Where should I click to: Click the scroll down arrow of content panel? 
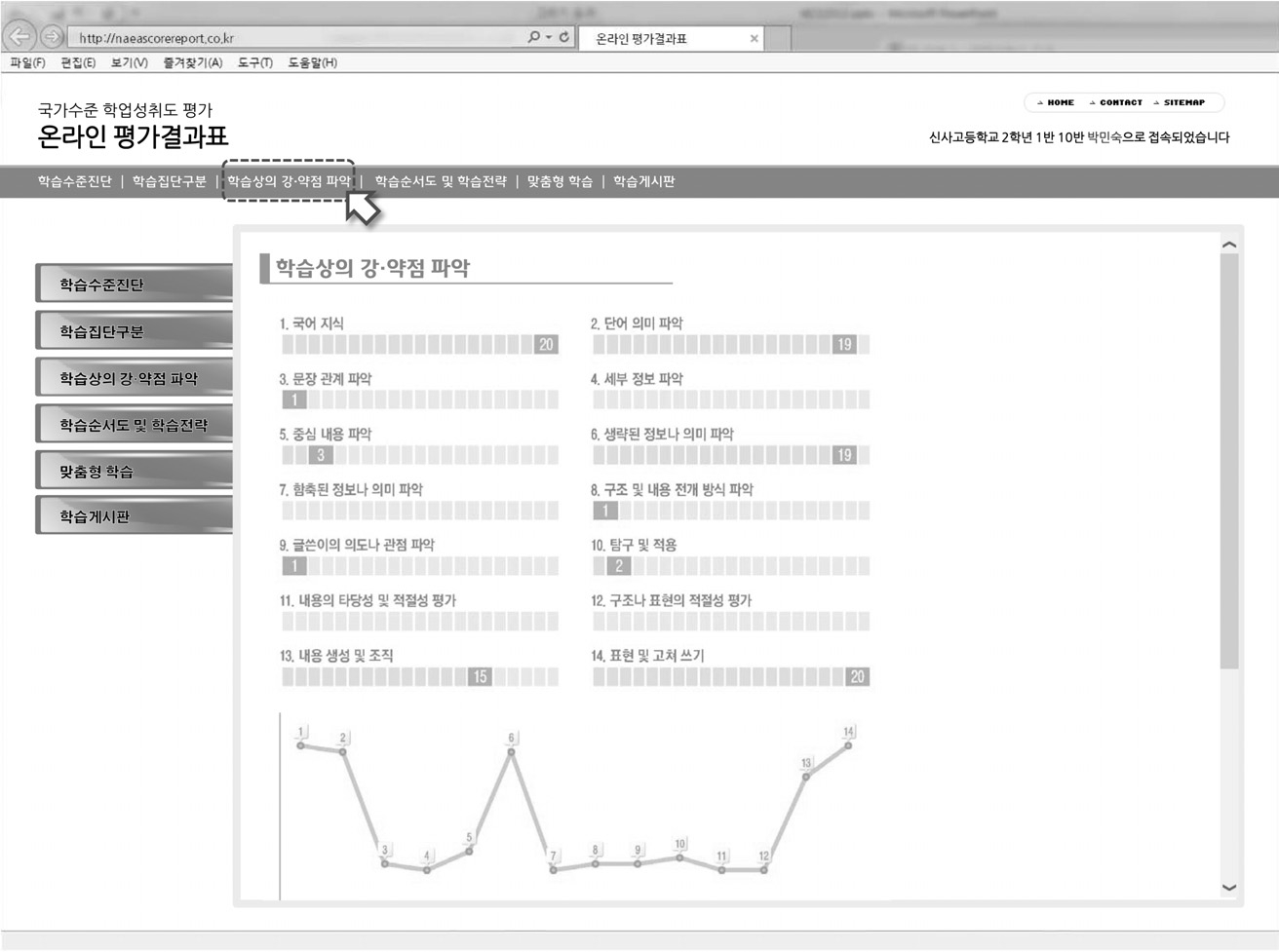[x=1229, y=888]
